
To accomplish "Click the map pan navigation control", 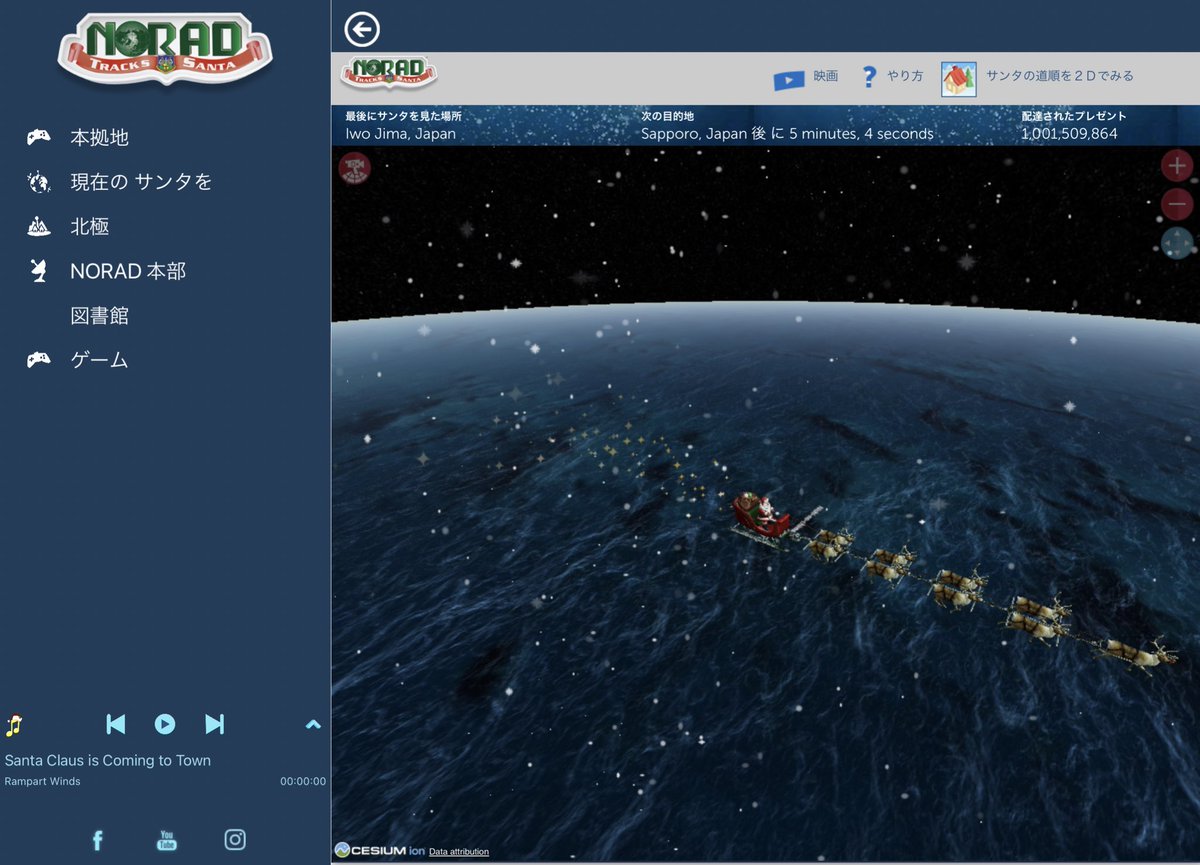I will (1177, 243).
